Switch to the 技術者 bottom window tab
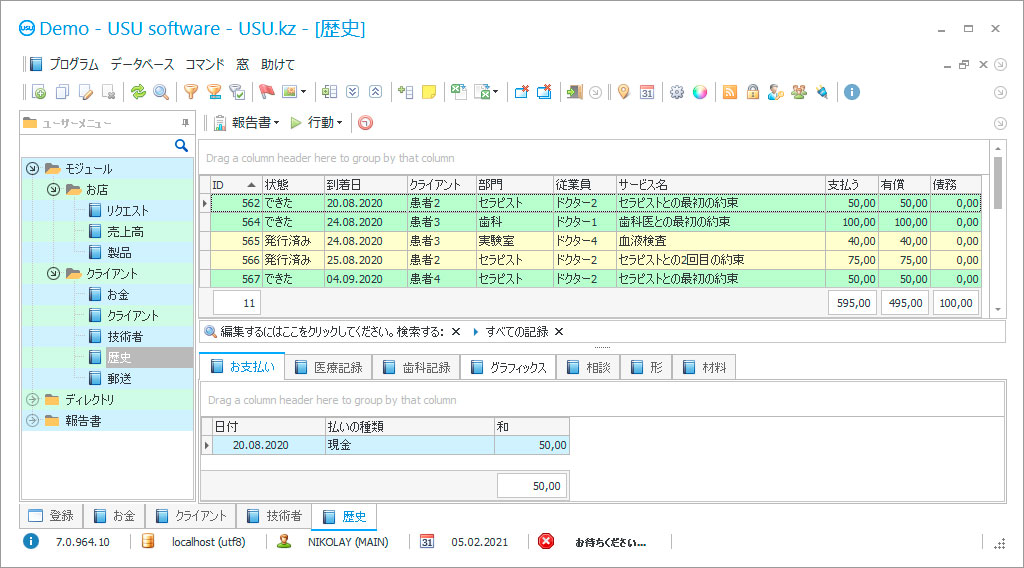 [x=274, y=516]
